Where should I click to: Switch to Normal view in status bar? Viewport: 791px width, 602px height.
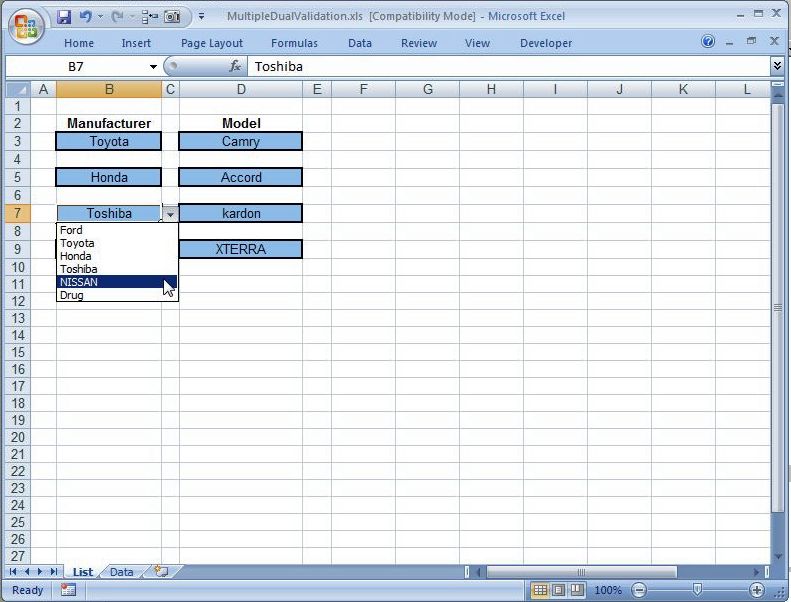click(x=540, y=590)
